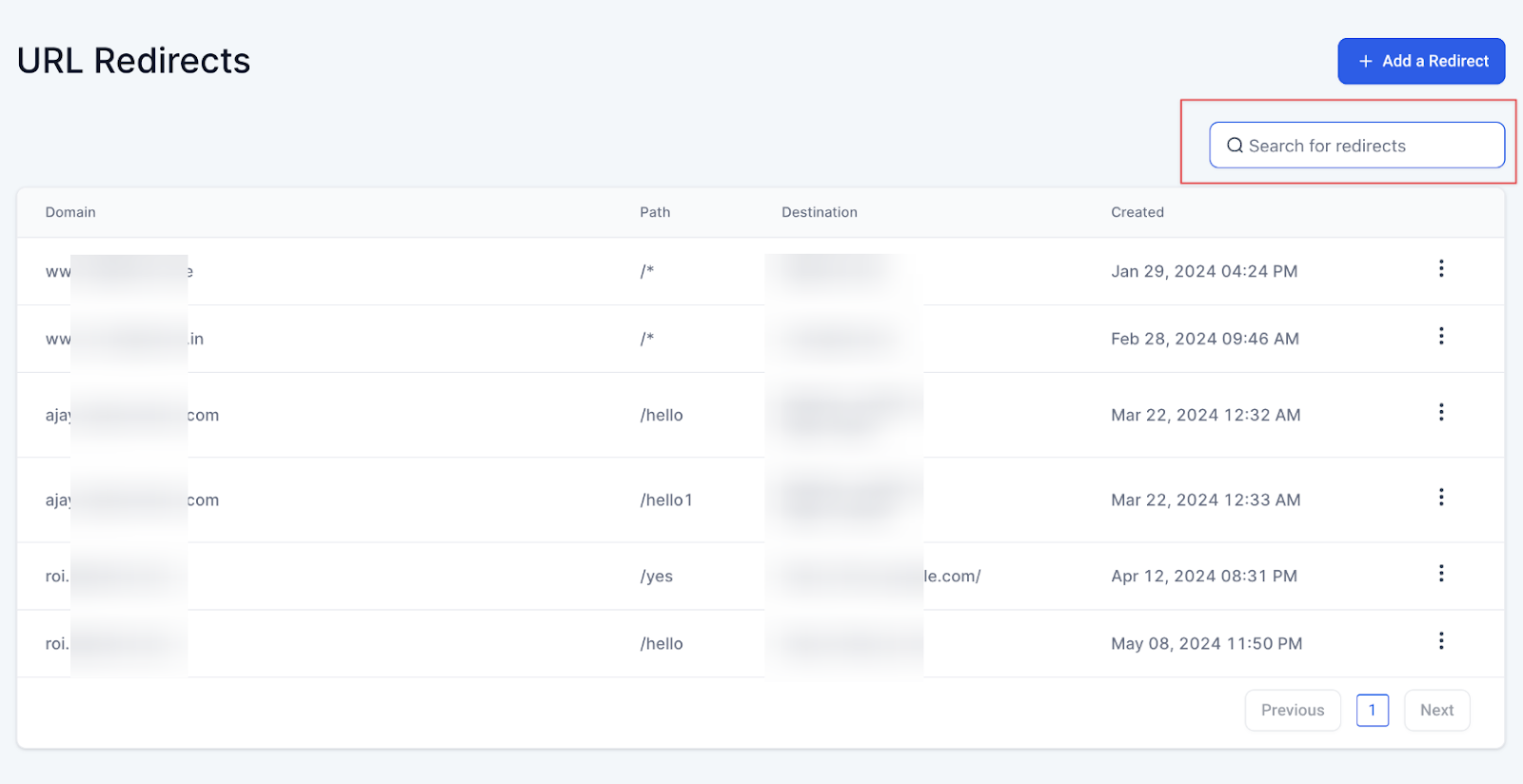Open three-dot menu for /hello1 redirect
This screenshot has height=784, width=1523.
[x=1440, y=498]
